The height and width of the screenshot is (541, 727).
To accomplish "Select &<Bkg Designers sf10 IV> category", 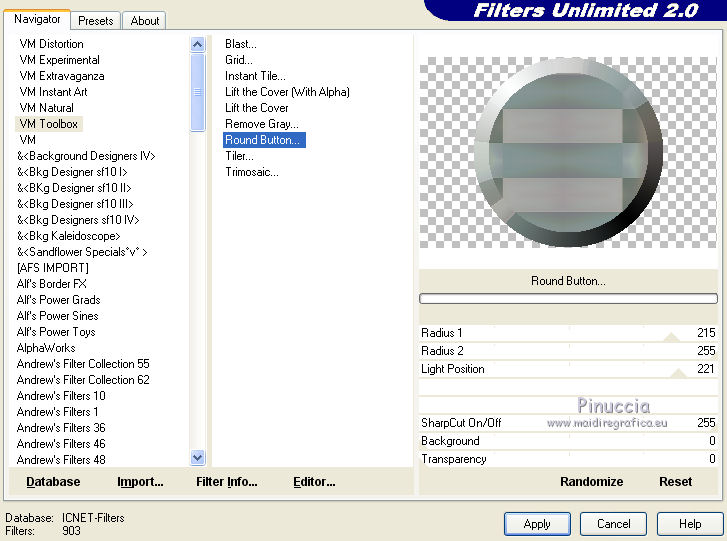I will (x=78, y=220).
